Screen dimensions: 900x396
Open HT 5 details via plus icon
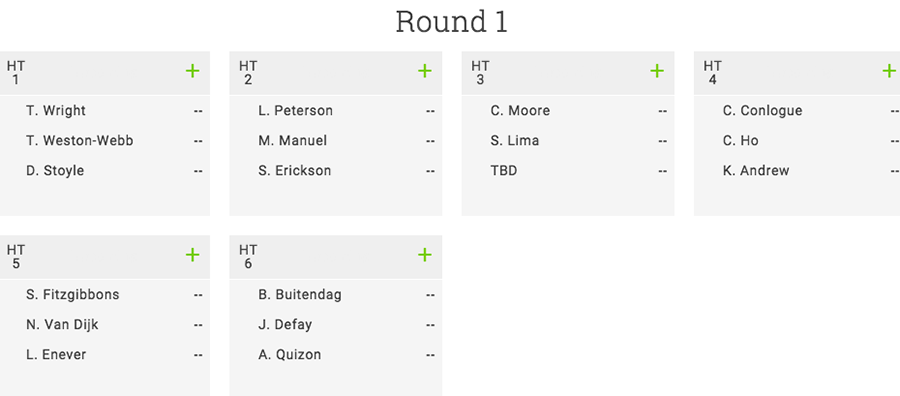click(192, 255)
